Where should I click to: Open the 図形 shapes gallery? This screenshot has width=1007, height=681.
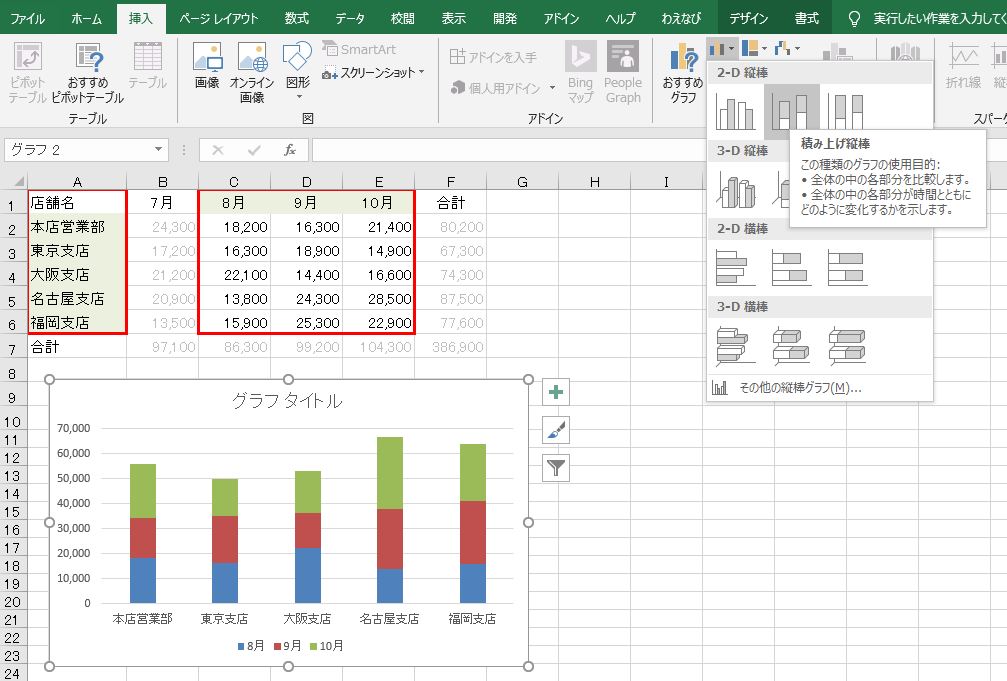[x=297, y=71]
